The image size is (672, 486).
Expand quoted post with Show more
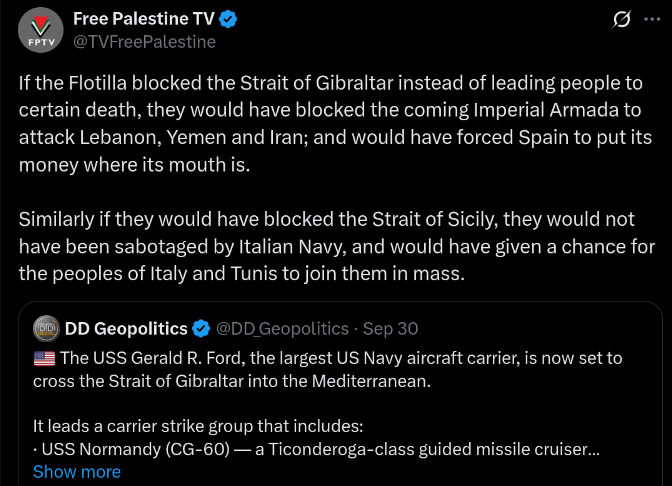pyautogui.click(x=77, y=471)
